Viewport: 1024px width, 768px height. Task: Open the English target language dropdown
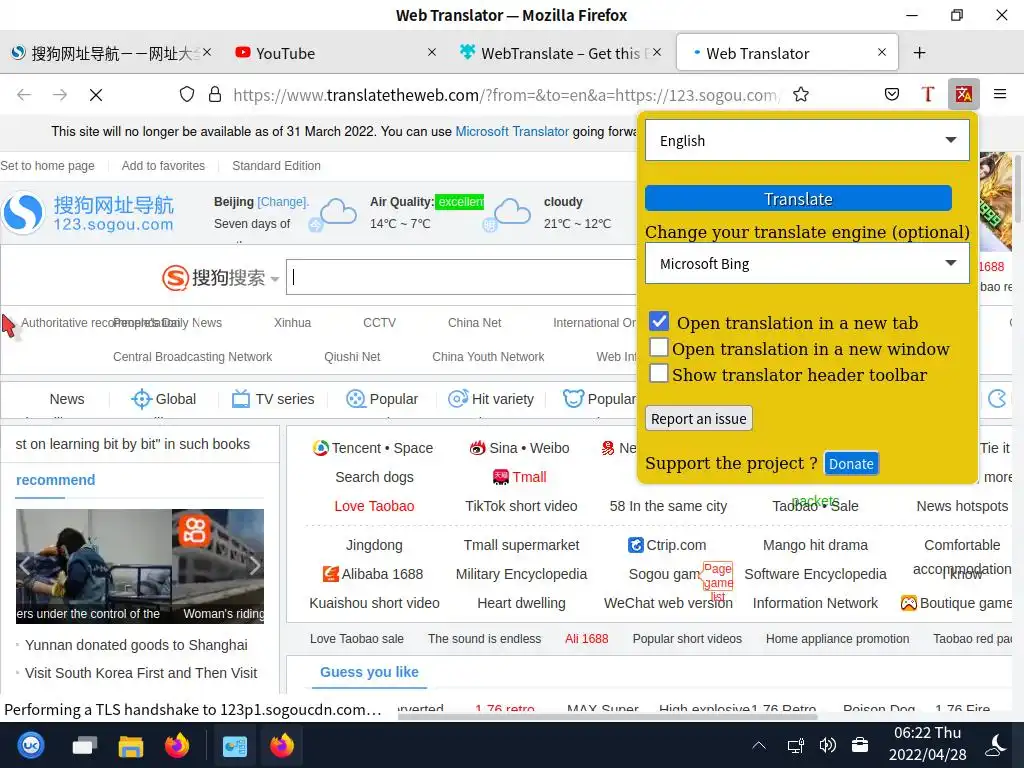pyautogui.click(x=807, y=140)
